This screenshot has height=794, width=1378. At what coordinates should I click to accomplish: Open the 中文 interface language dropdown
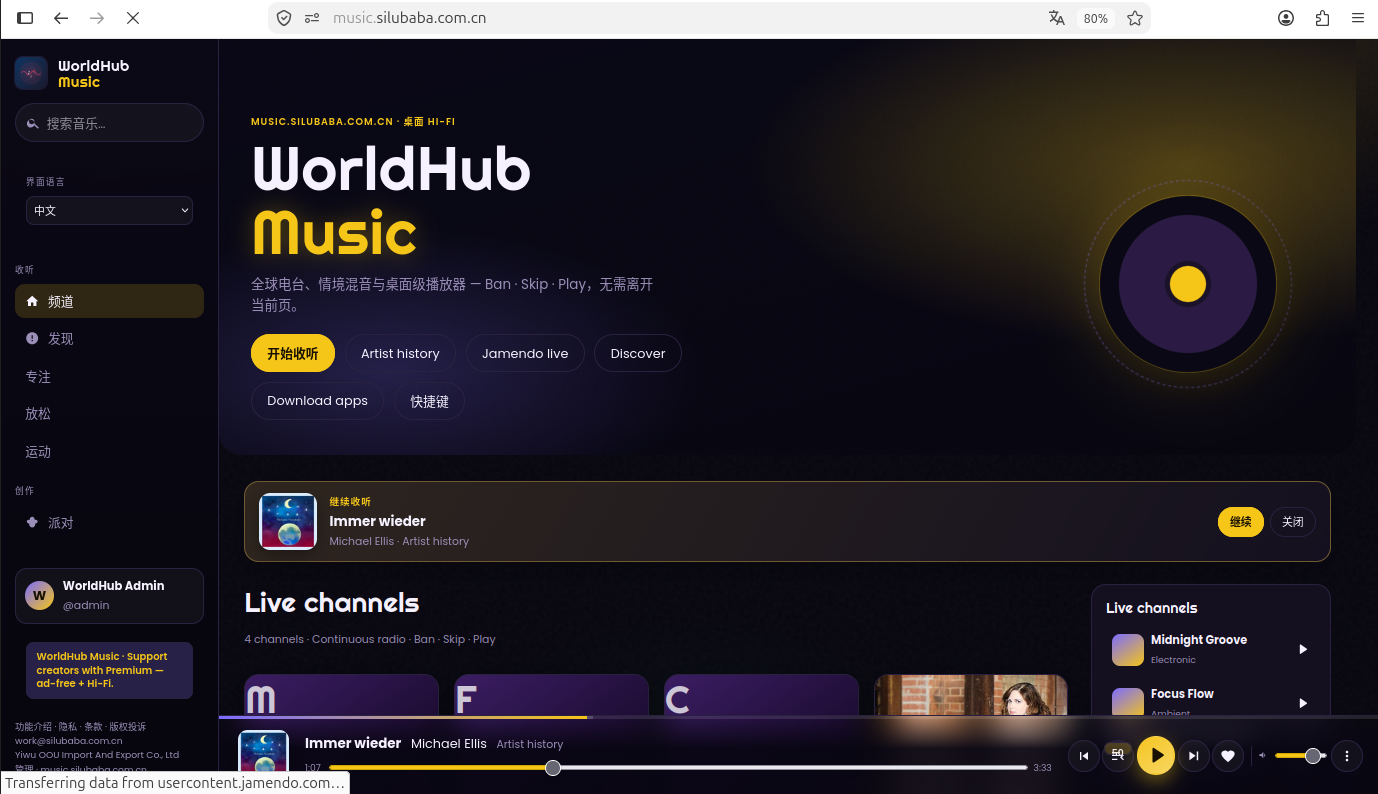pyautogui.click(x=109, y=210)
